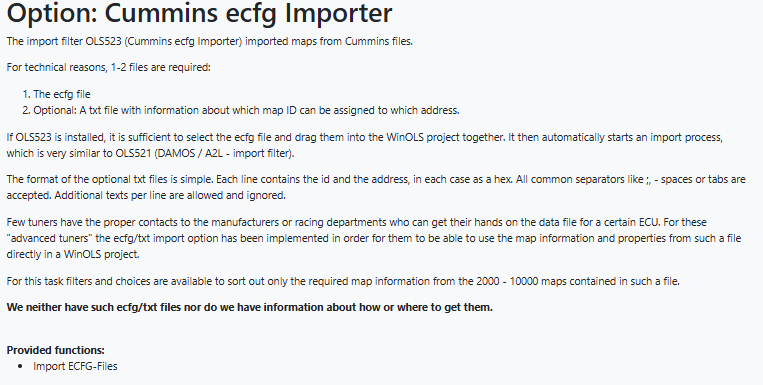This screenshot has height=385, width=763.
Task: Click the text 'OLS523 (Cummins ecfg Importer)' in first paragraph
Action: coord(164,41)
